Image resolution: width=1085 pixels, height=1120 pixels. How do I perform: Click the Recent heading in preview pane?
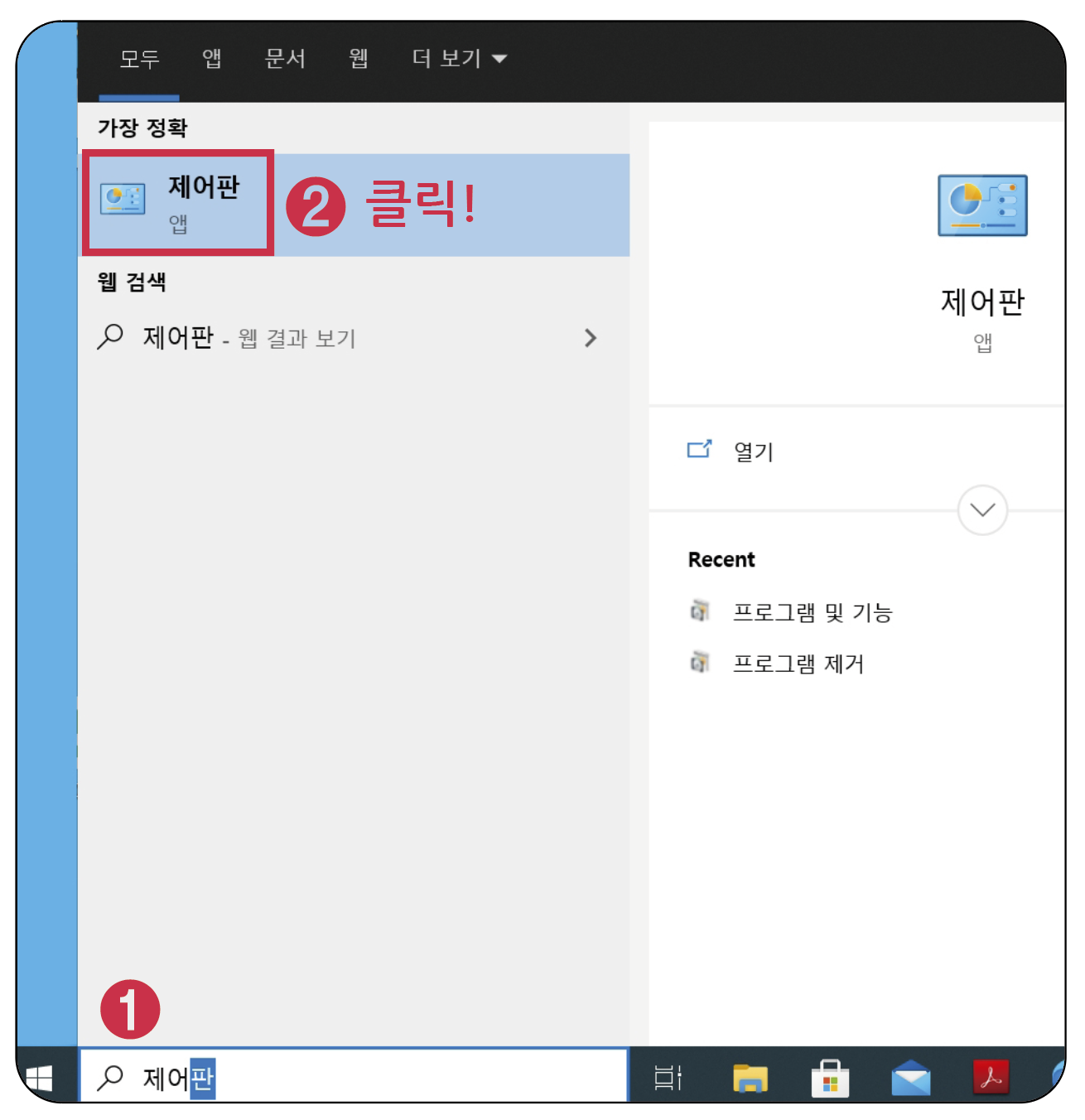click(721, 560)
